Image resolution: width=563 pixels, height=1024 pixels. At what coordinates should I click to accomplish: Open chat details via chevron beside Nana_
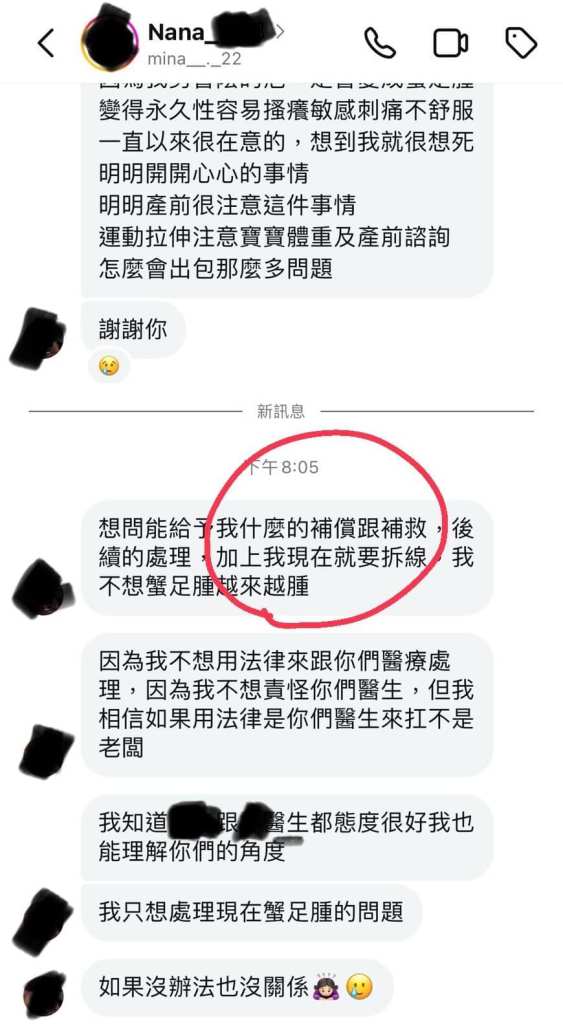click(280, 31)
